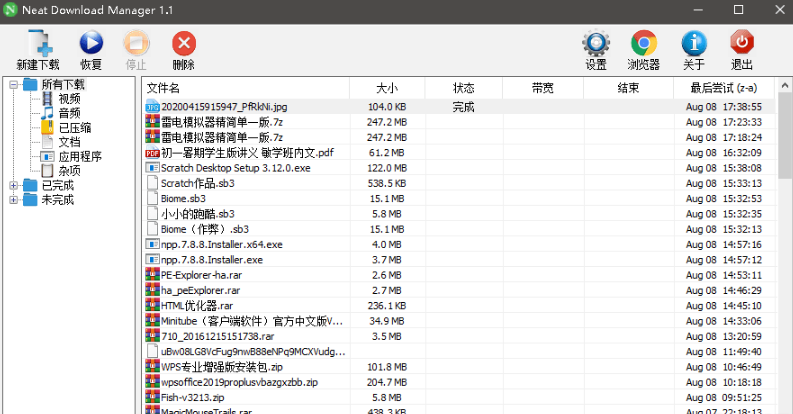Screen dimensions: 793x414
Task: Open Settings (设置) gear icon
Action: [x=596, y=44]
